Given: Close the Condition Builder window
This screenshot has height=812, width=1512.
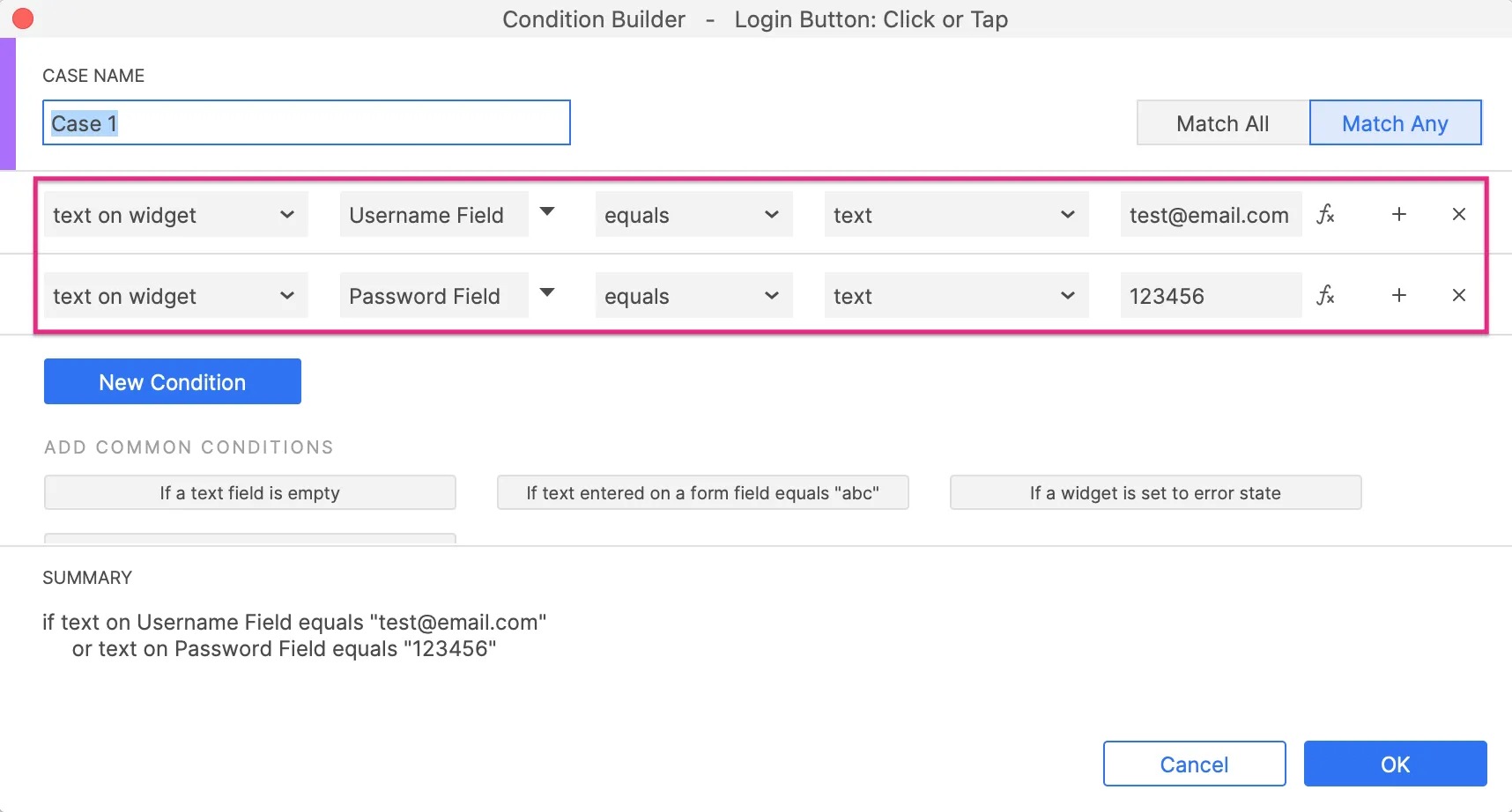Looking at the screenshot, I should pyautogui.click(x=23, y=18).
